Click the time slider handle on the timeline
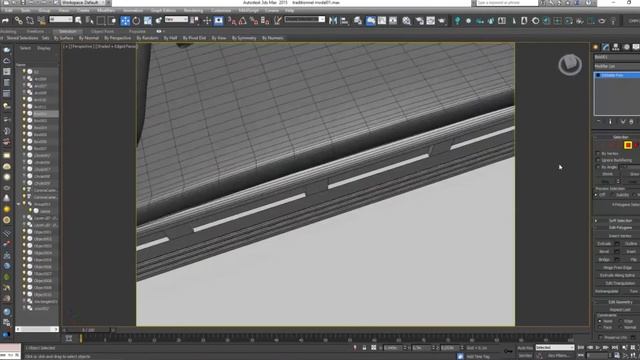Image resolution: width=640 pixels, height=360 pixels. [x=89, y=330]
